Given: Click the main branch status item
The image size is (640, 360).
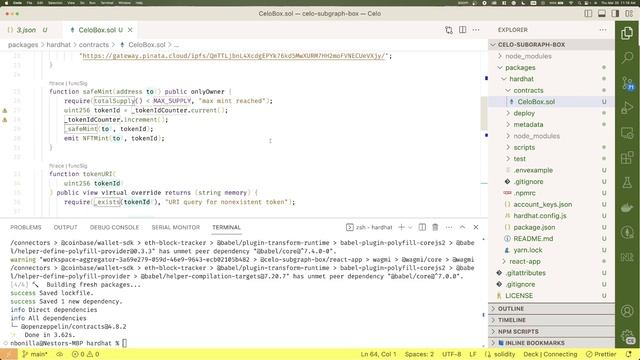Looking at the screenshot, I should click(35, 354).
